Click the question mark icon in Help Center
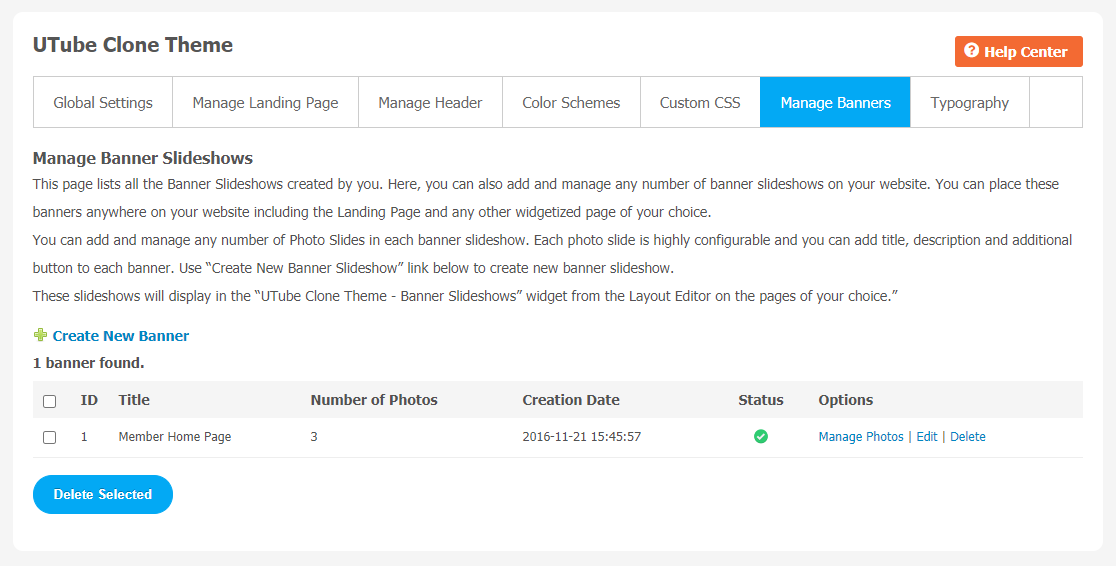Screen dimensions: 1116x566 tap(971, 51)
